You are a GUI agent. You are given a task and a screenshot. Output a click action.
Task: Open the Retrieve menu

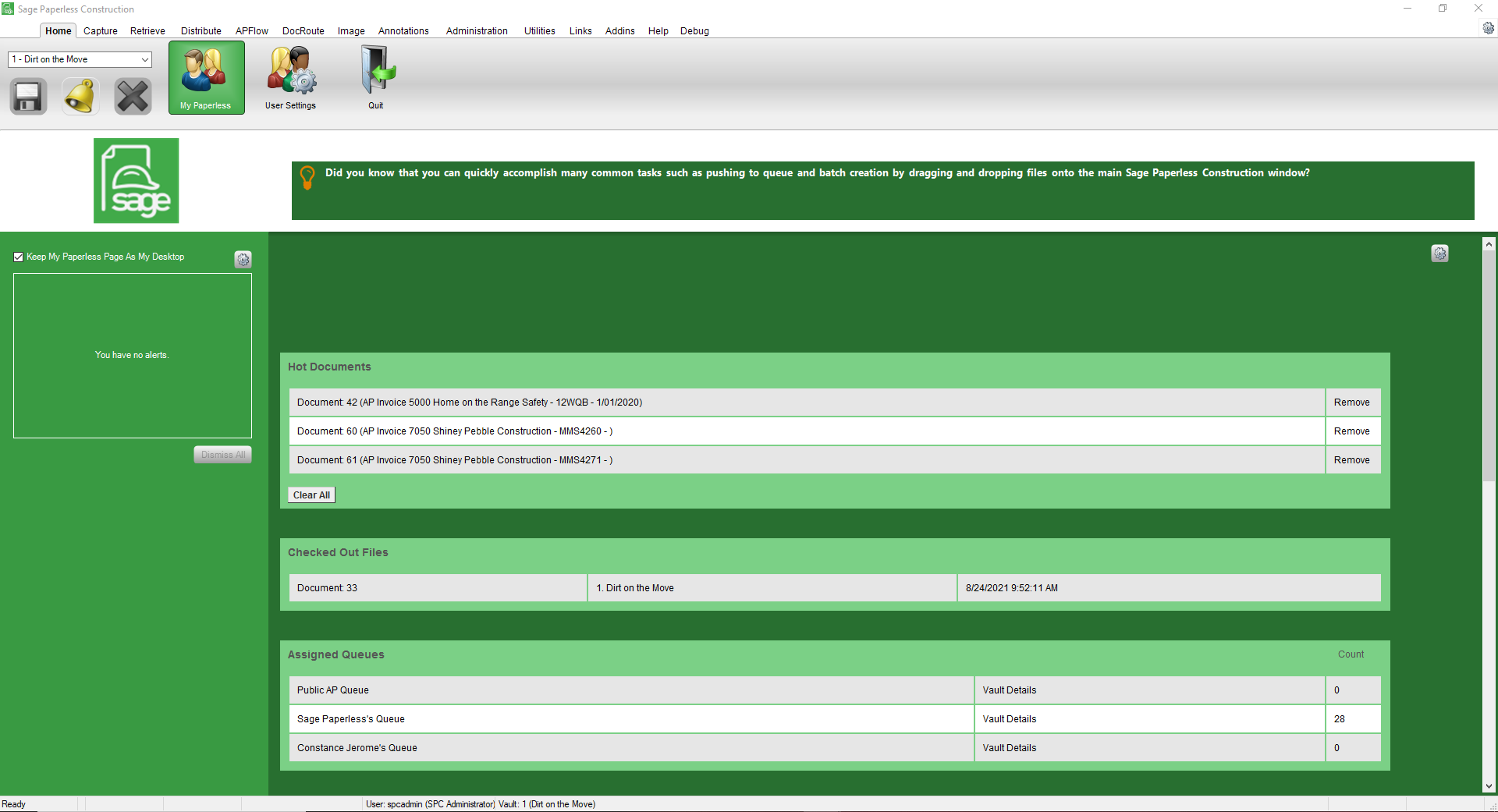147,31
